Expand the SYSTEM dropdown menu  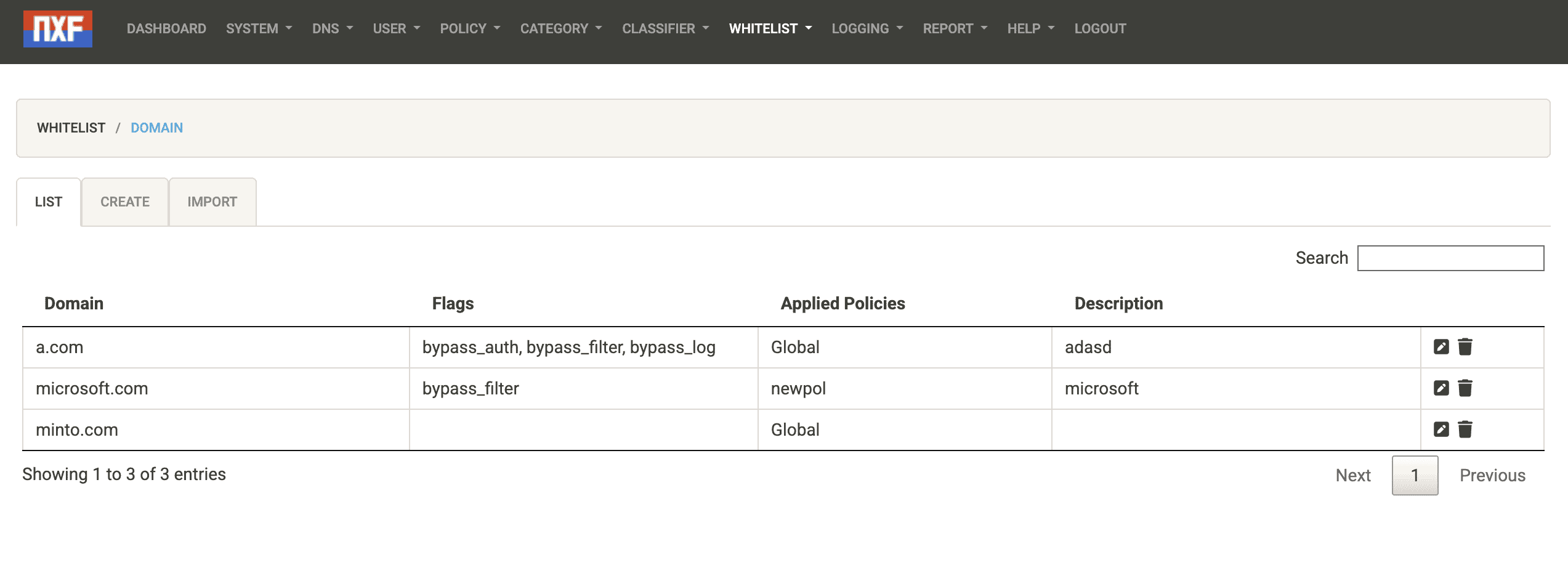(259, 29)
